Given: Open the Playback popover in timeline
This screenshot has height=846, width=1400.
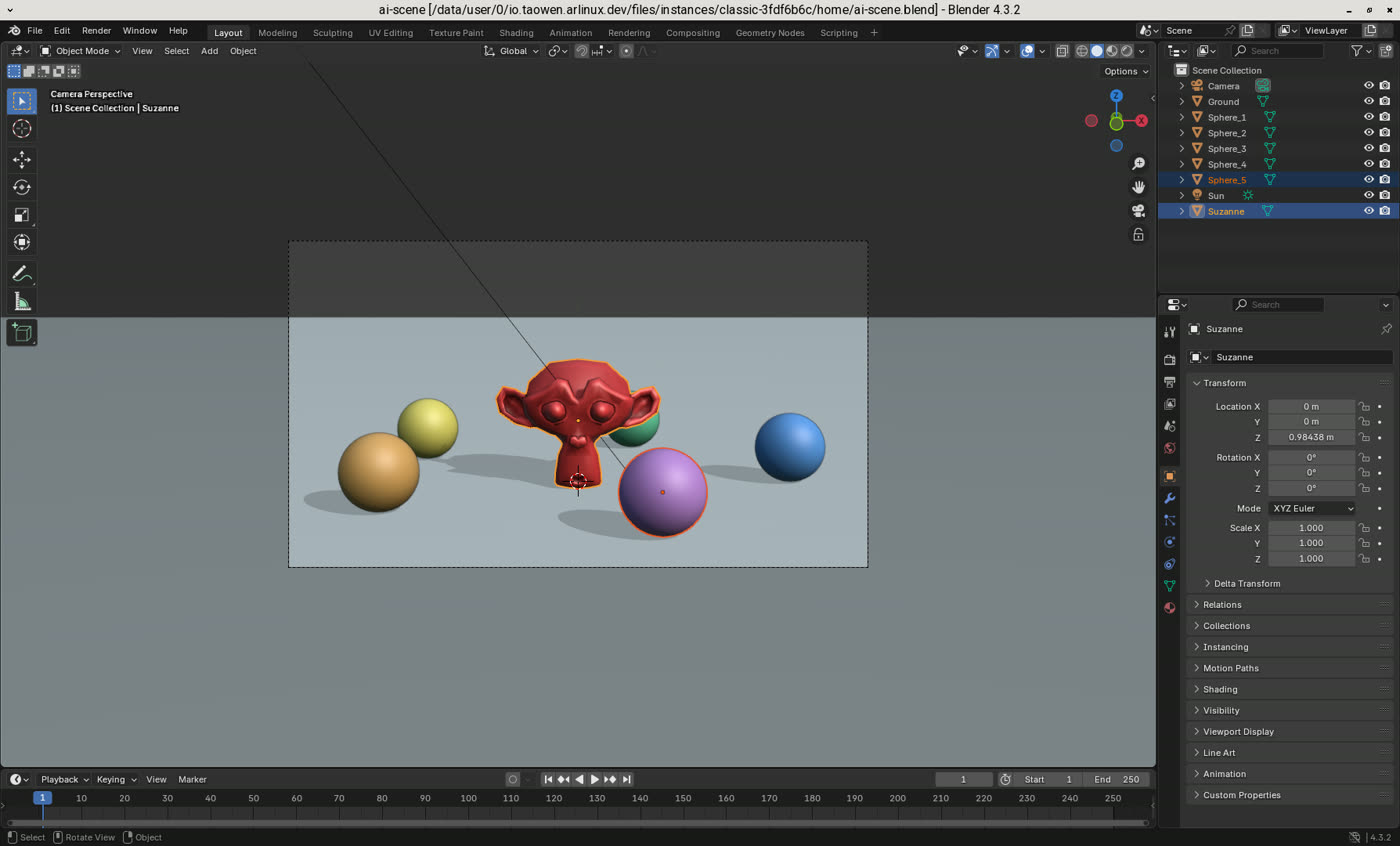Looking at the screenshot, I should pyautogui.click(x=64, y=779).
